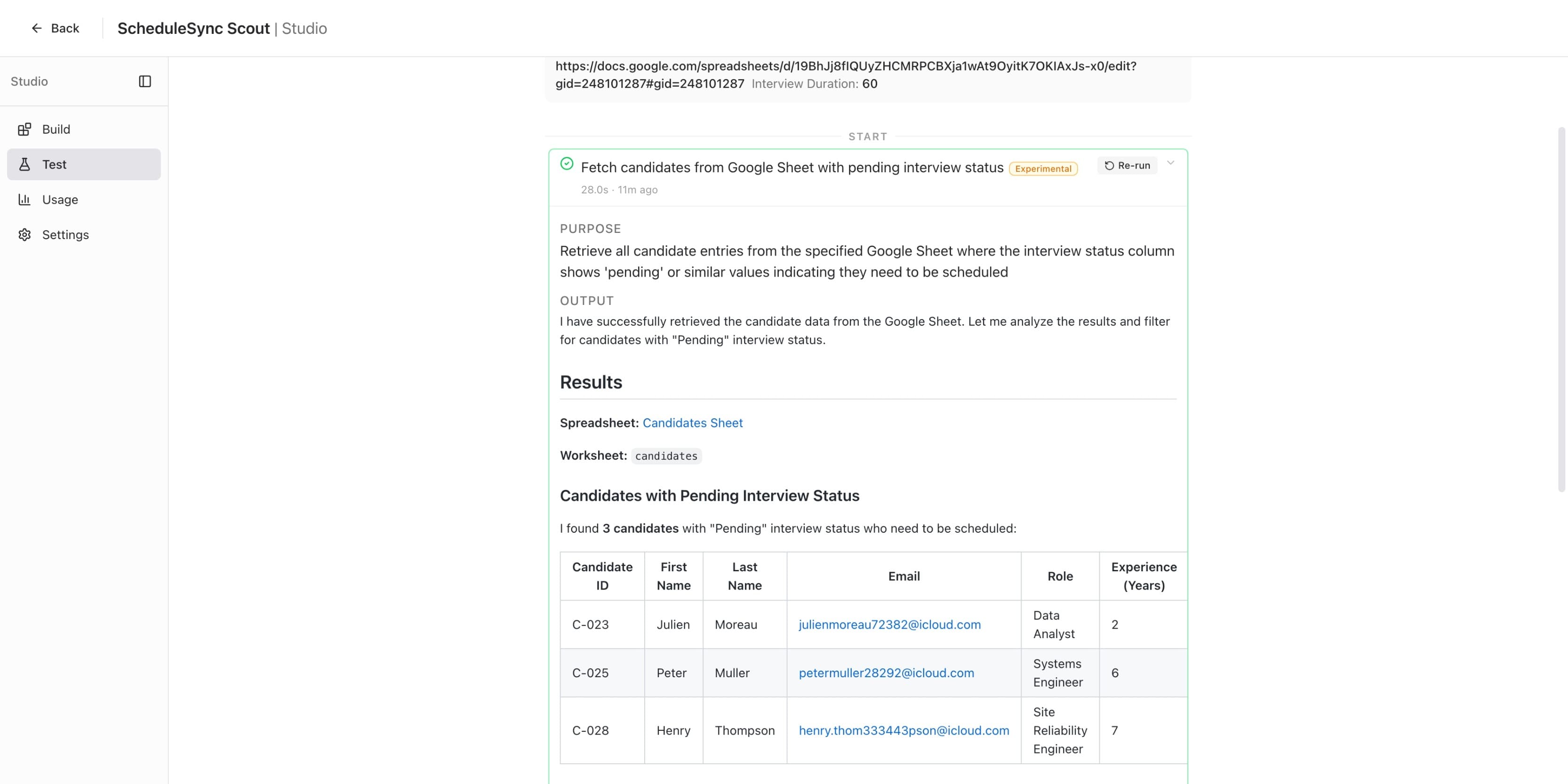The height and width of the screenshot is (784, 1568).
Task: Click Henry Thompson's email link
Action: point(904,730)
